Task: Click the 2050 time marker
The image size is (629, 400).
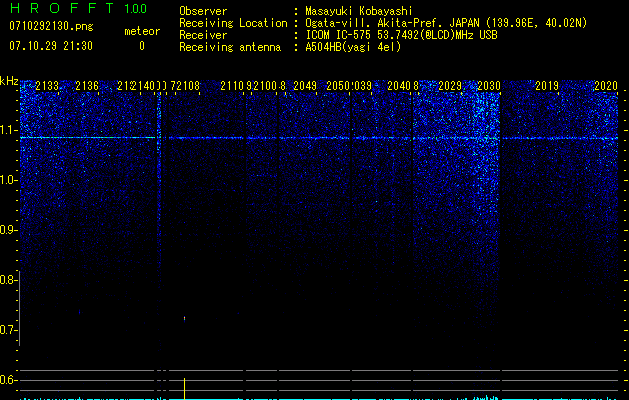Action: coord(338,86)
